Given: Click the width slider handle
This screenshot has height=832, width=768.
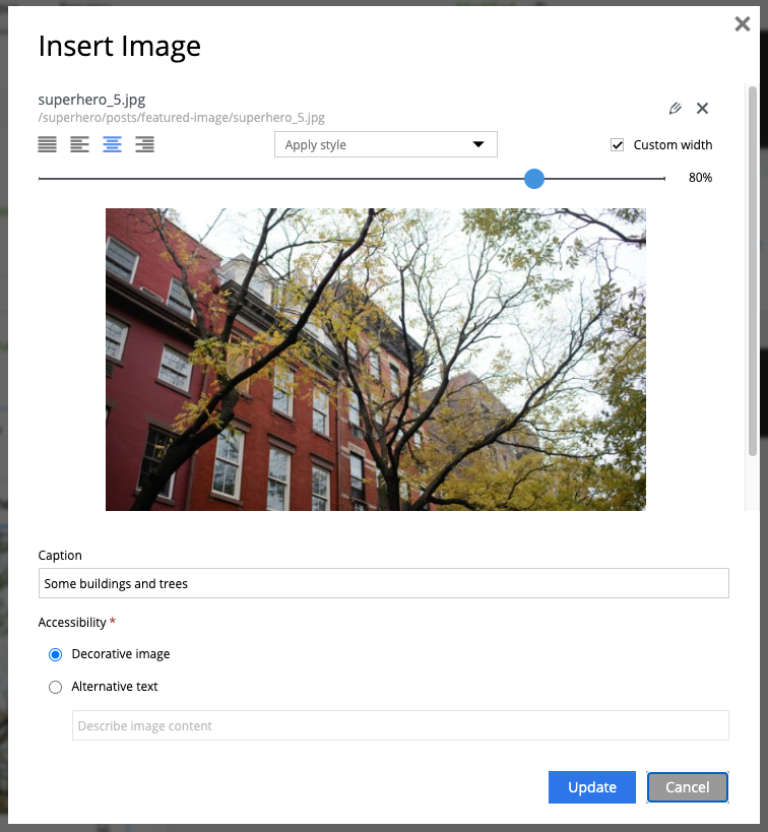Looking at the screenshot, I should click(534, 179).
